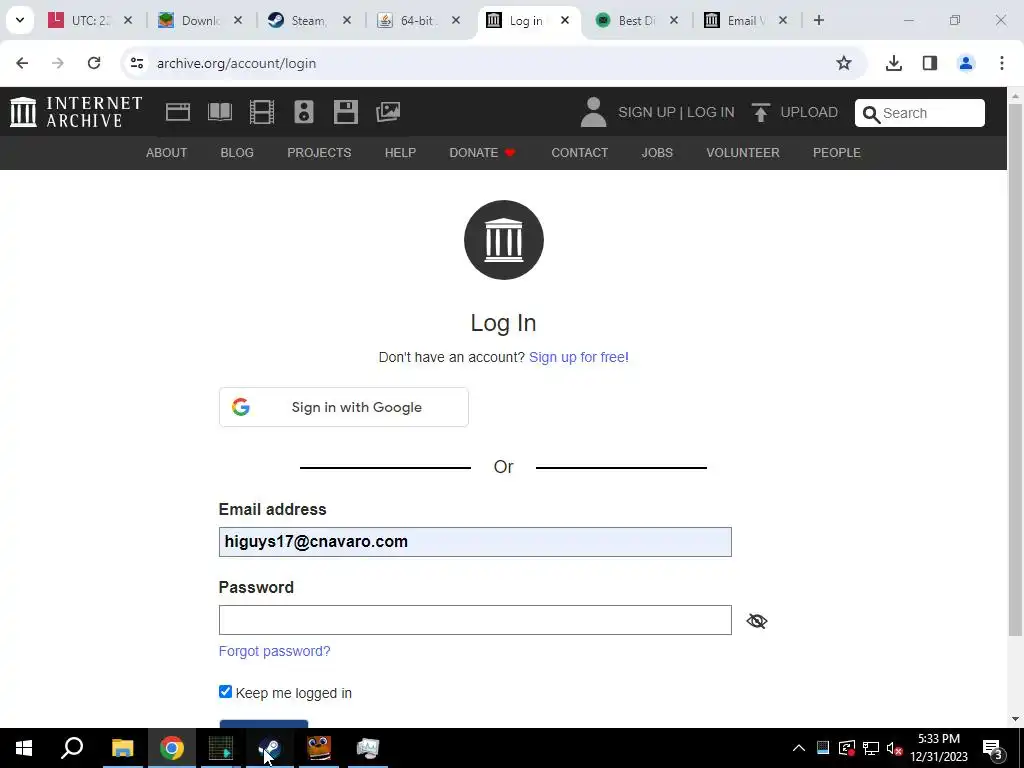Open the taskbar clock and date
The height and width of the screenshot is (768, 1024).
(938, 748)
